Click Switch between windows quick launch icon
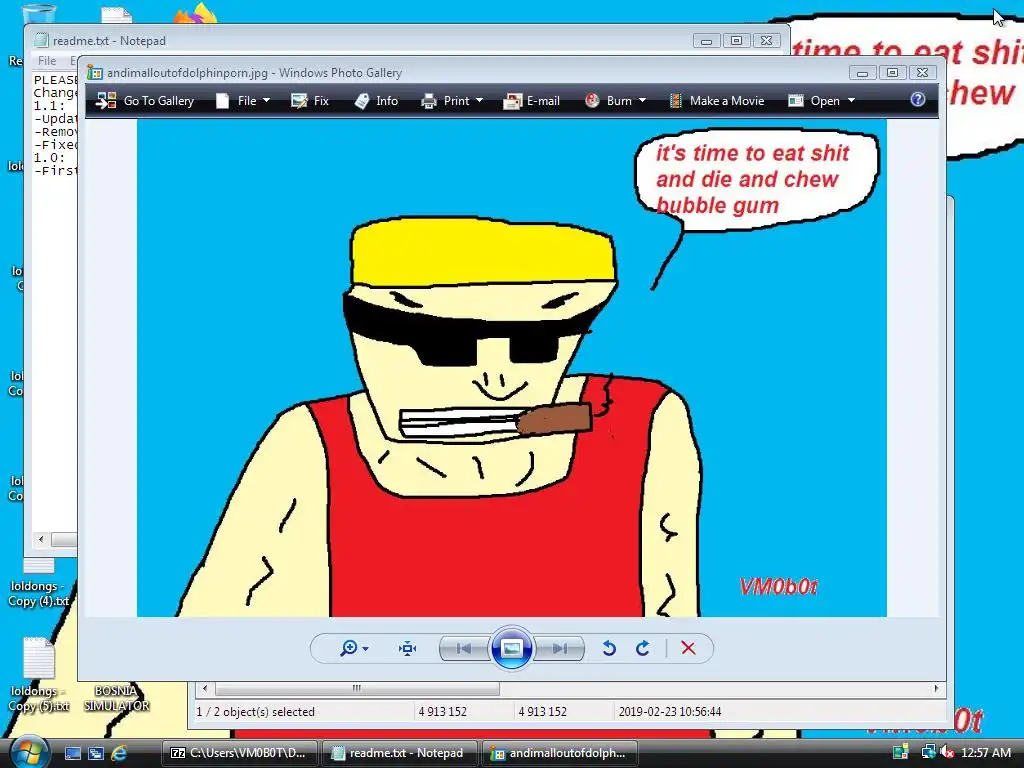 click(x=96, y=753)
